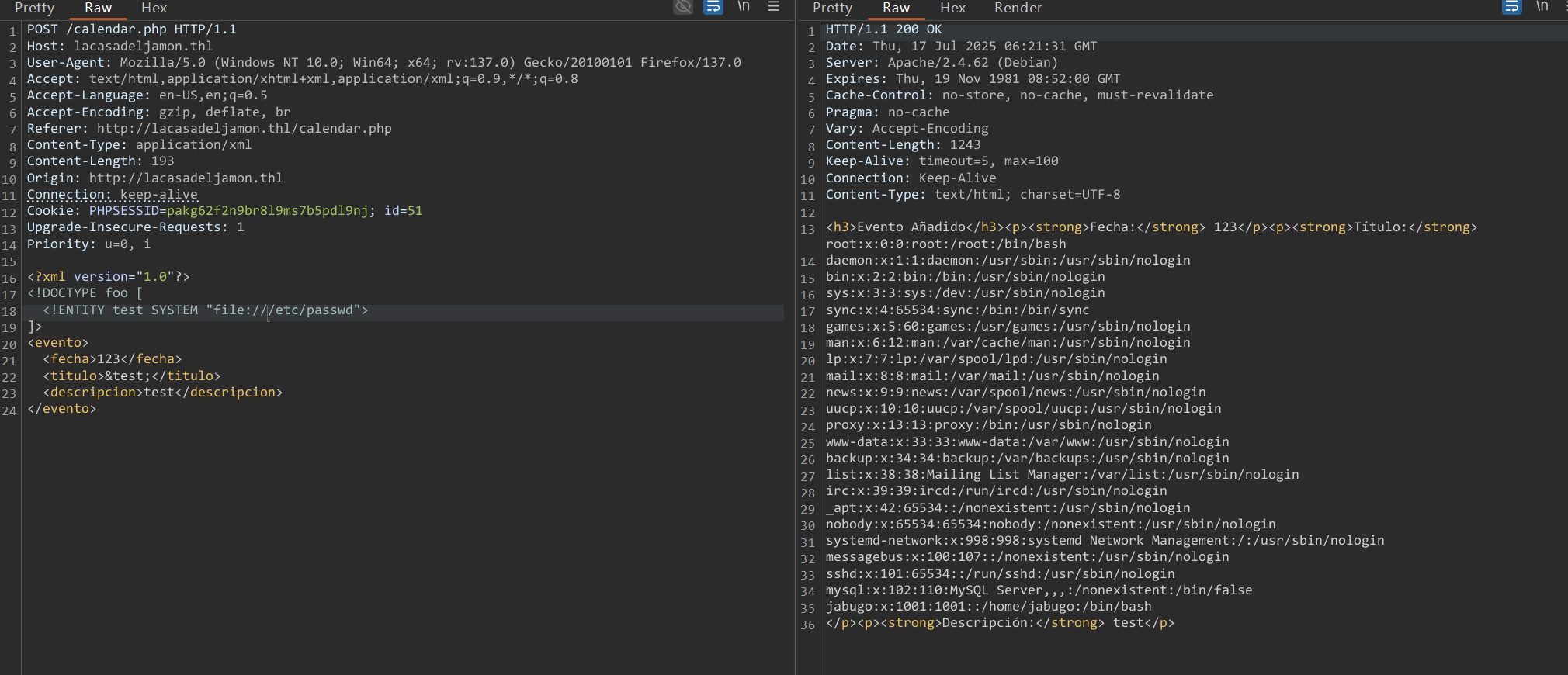Image resolution: width=1568 pixels, height=675 pixels.
Task: Click the Evento Añadido response body line
Action: tap(1152, 227)
